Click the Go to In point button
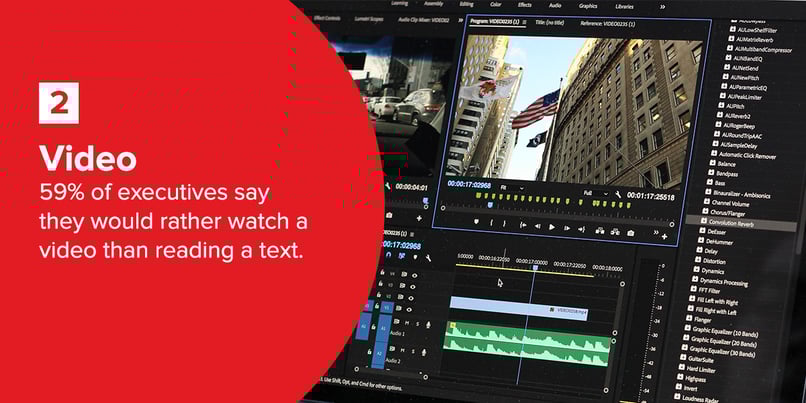The height and width of the screenshot is (403, 806). click(523, 225)
